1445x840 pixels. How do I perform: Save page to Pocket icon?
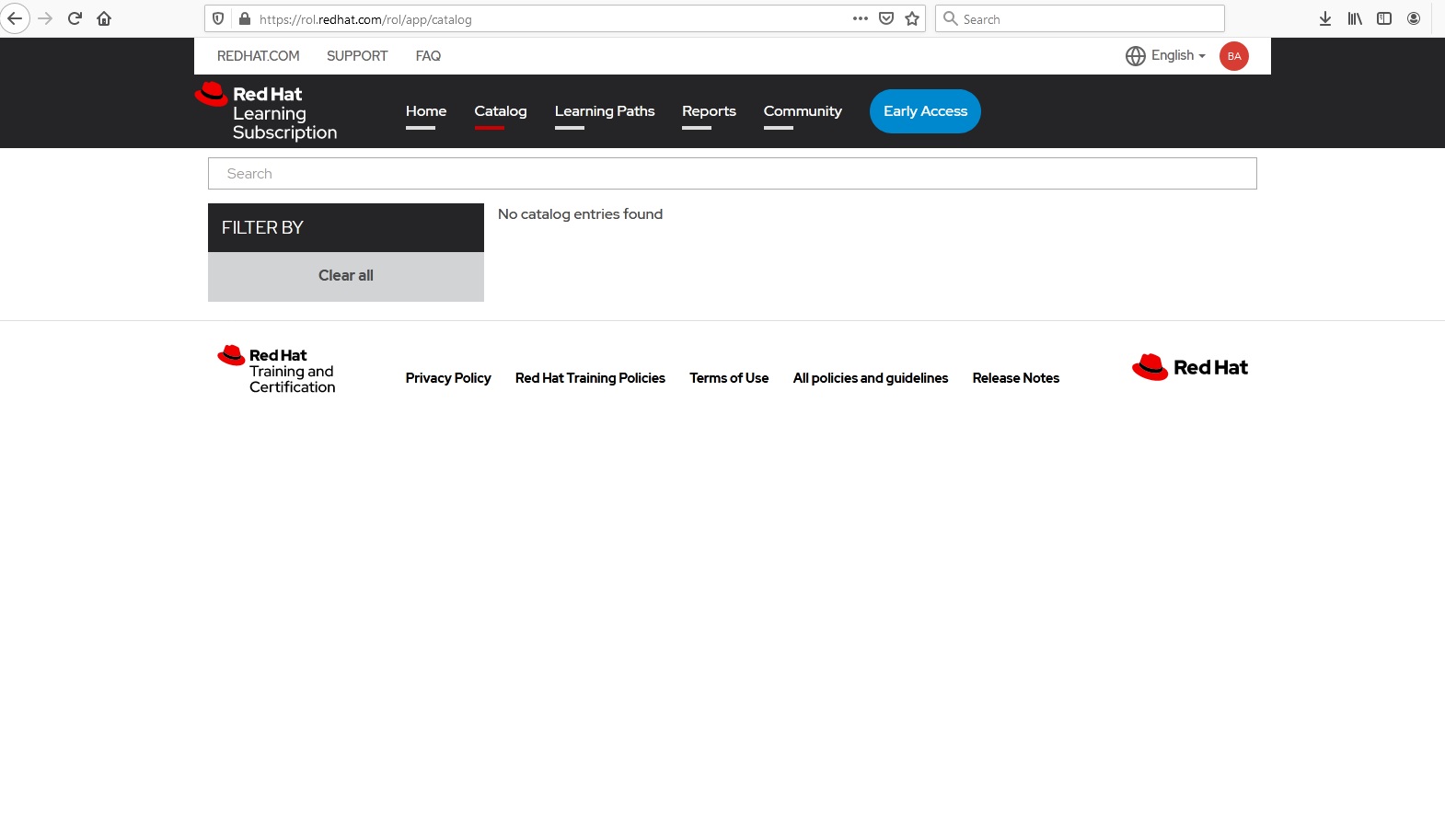[x=886, y=18]
